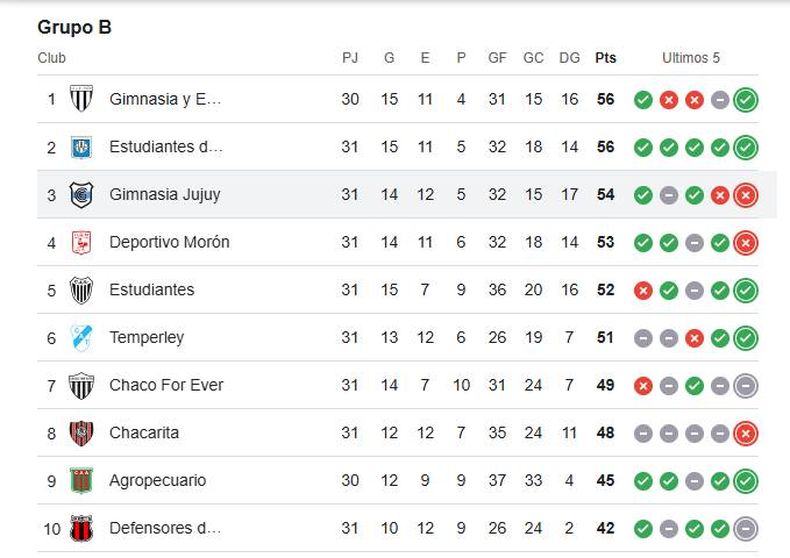Click the Estudiantes d... blue crest icon
The image size is (790, 558).
81,147
